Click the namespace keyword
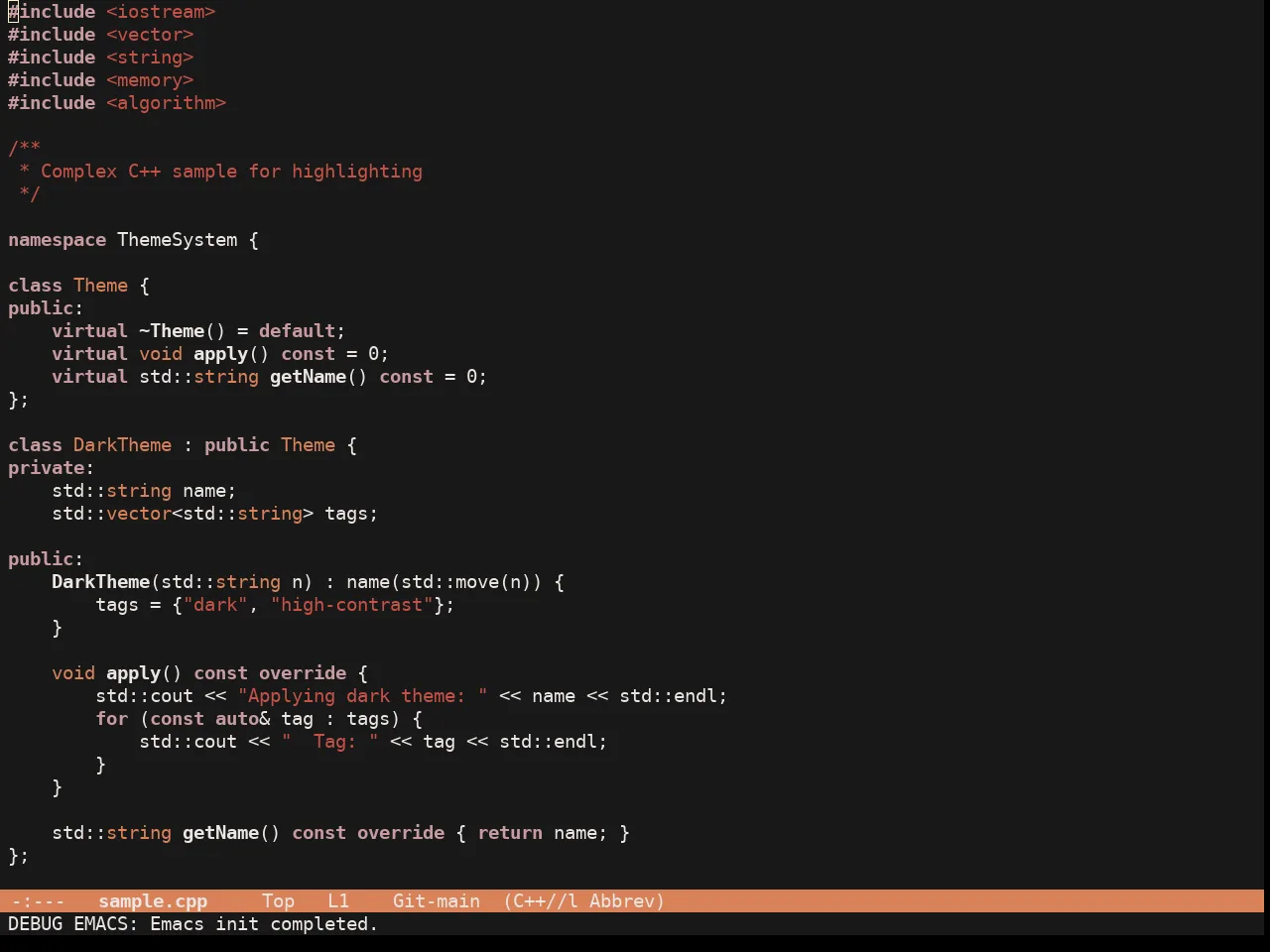Image resolution: width=1270 pixels, height=952 pixels. tap(57, 240)
